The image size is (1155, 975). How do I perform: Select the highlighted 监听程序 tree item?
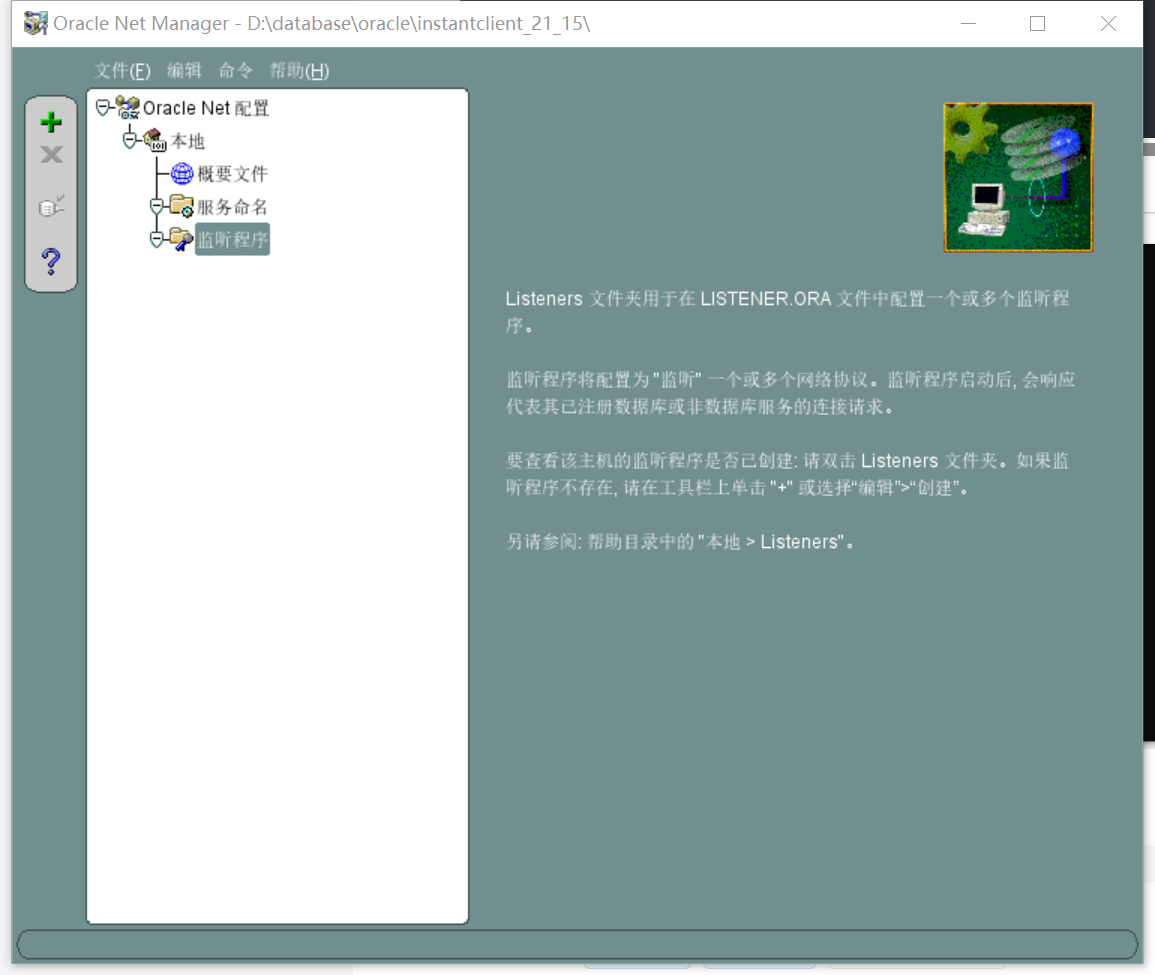coord(233,239)
